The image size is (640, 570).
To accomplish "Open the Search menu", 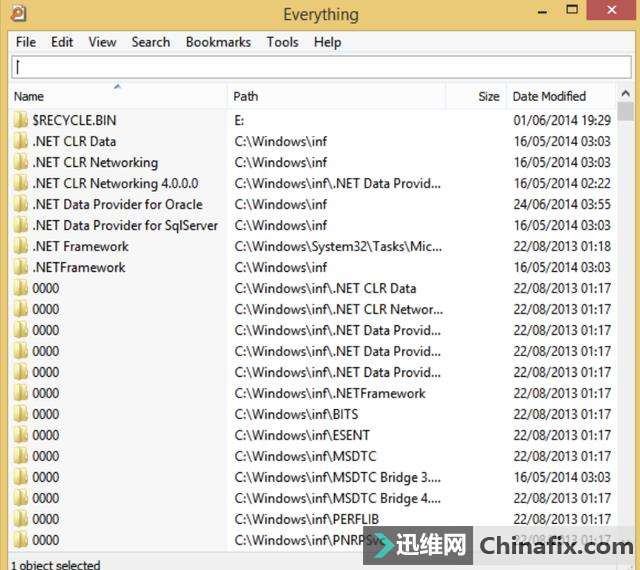I will click(x=151, y=42).
